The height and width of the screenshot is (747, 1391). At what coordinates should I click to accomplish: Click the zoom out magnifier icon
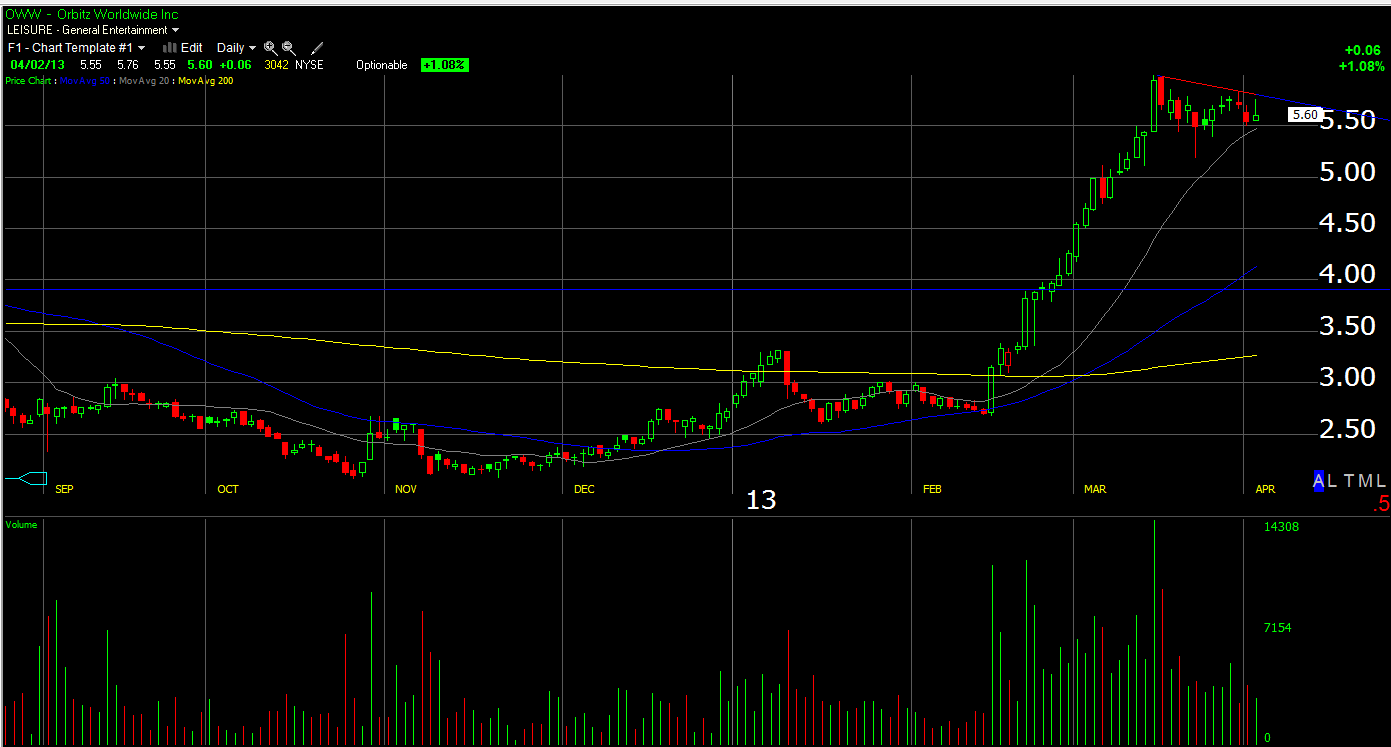tap(289, 47)
